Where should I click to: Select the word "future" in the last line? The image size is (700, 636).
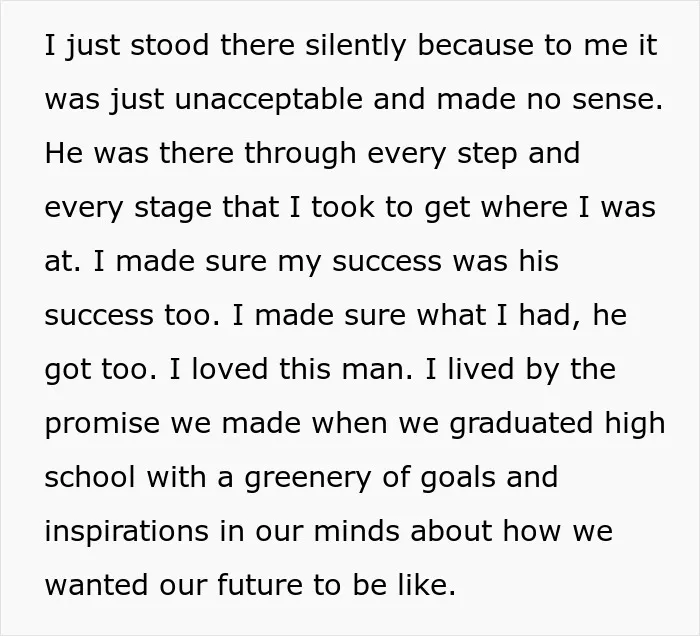(x=260, y=586)
